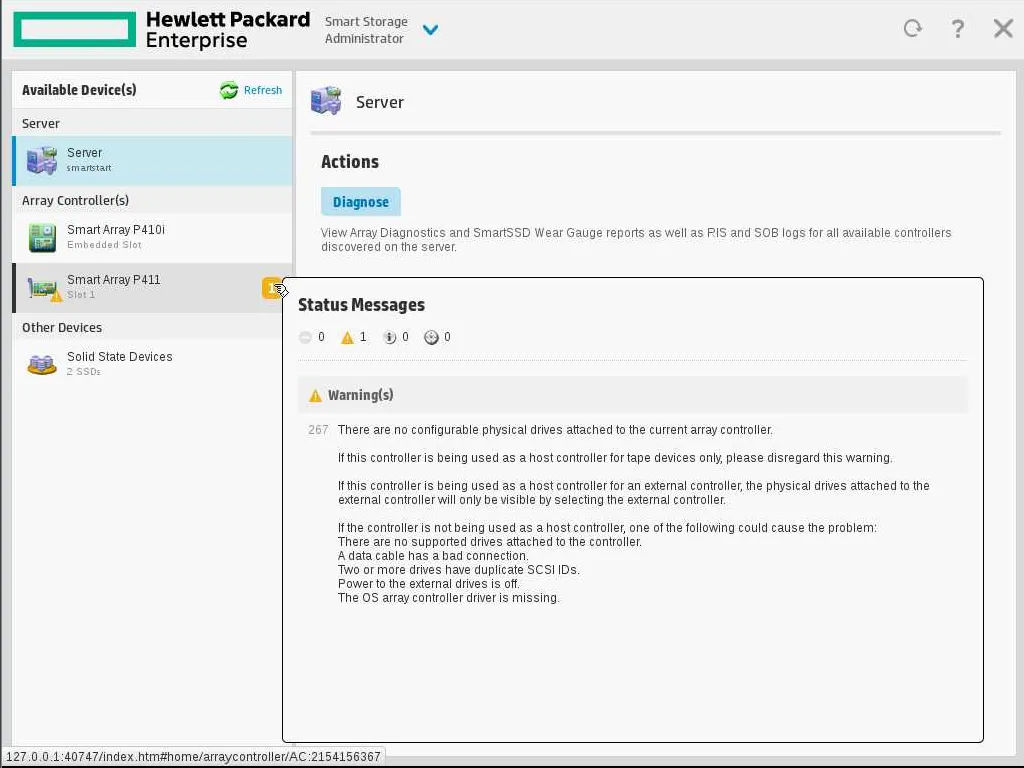Select the Server item labeled smartstart
The image size is (1024, 768).
point(152,161)
